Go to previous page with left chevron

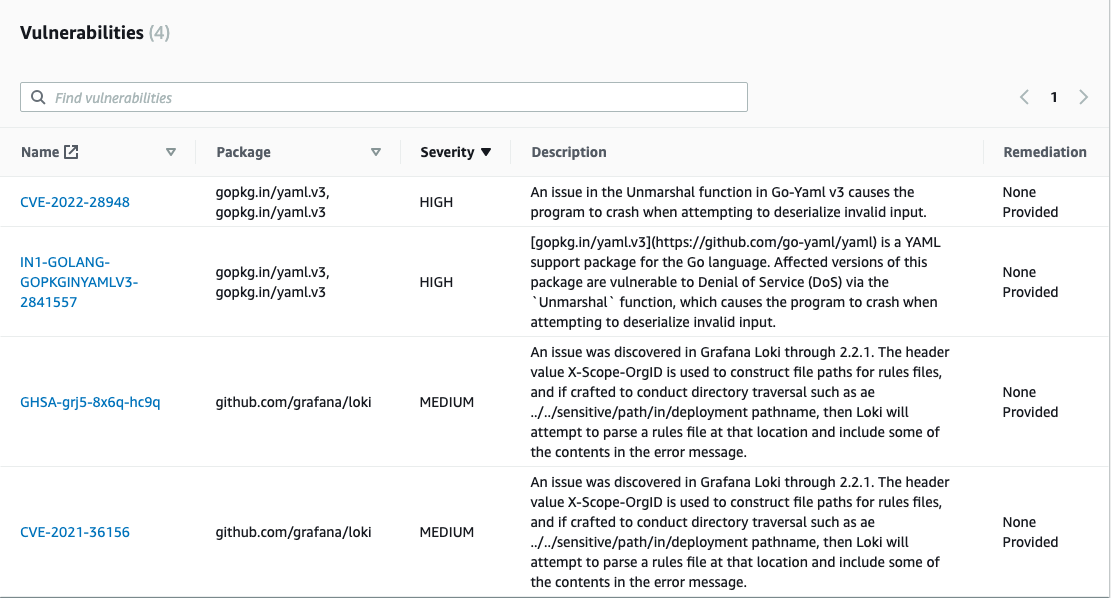[1024, 97]
